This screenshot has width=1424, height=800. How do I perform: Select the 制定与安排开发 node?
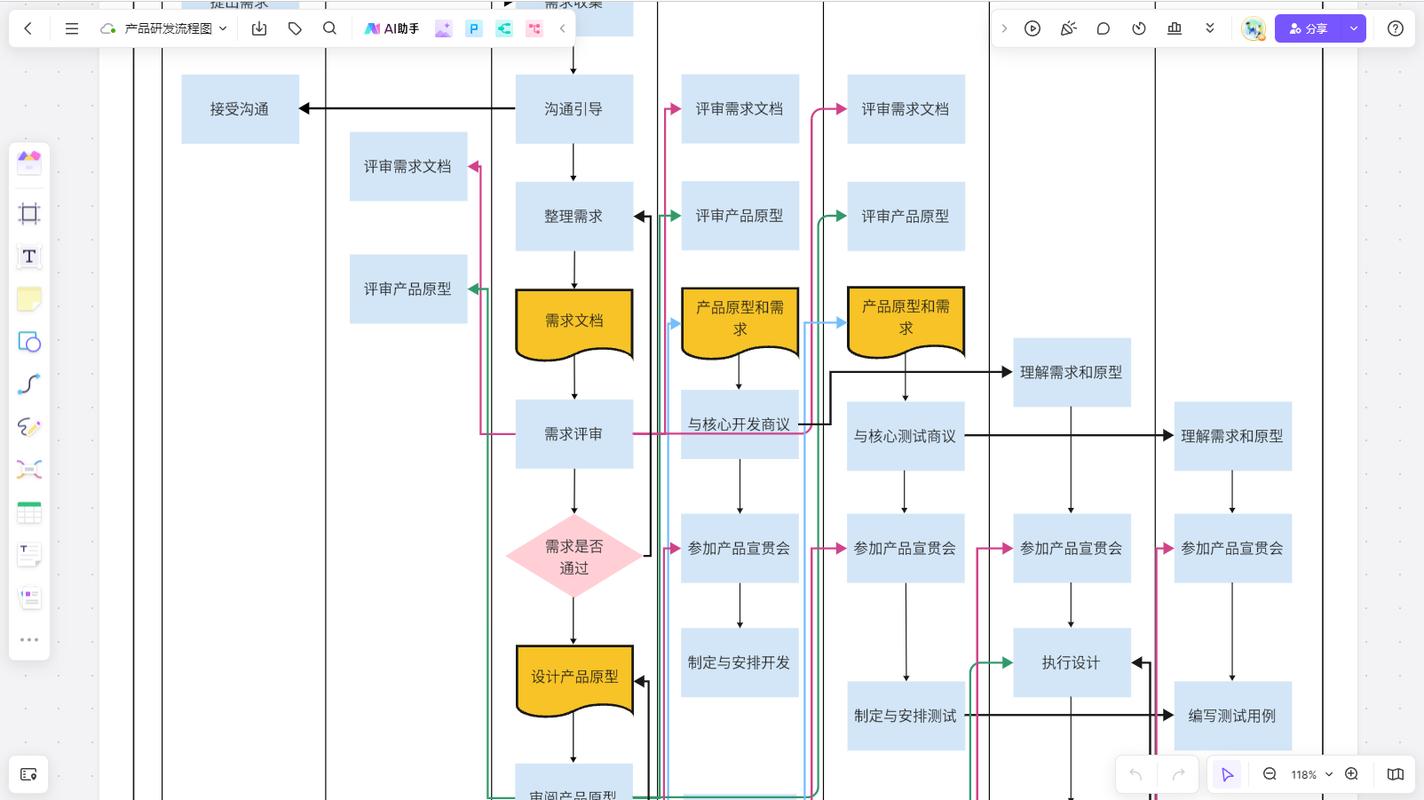tap(740, 662)
